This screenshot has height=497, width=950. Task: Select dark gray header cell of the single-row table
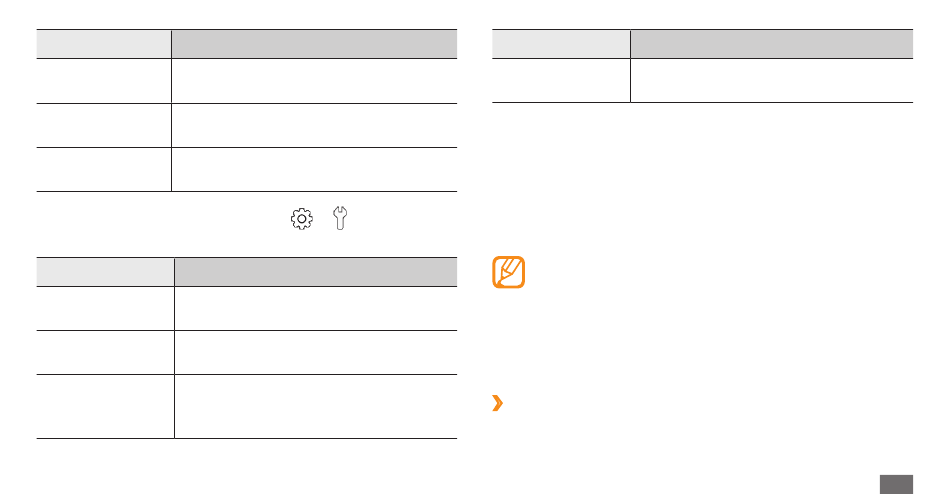pos(772,44)
